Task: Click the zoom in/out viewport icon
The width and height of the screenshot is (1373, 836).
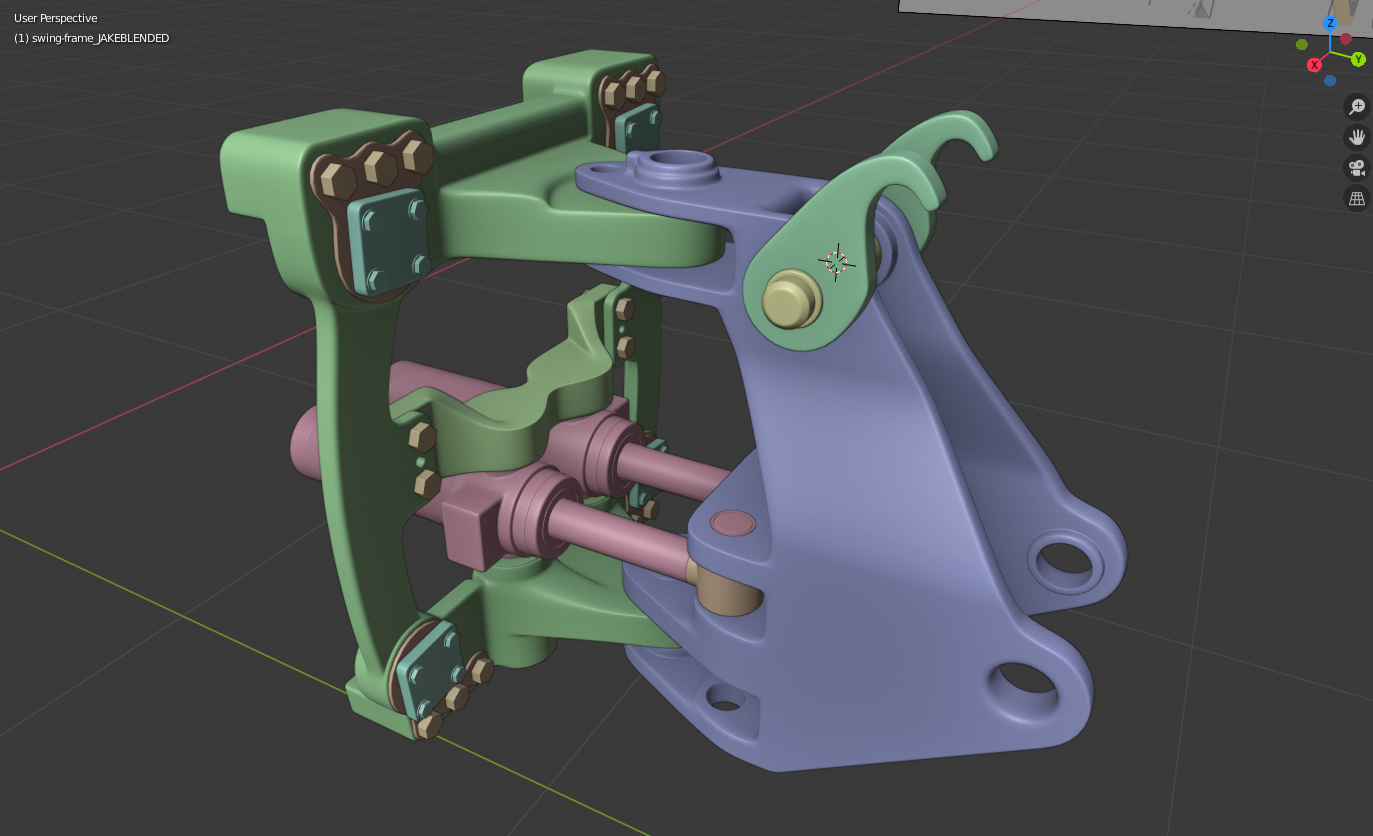Action: pyautogui.click(x=1357, y=107)
